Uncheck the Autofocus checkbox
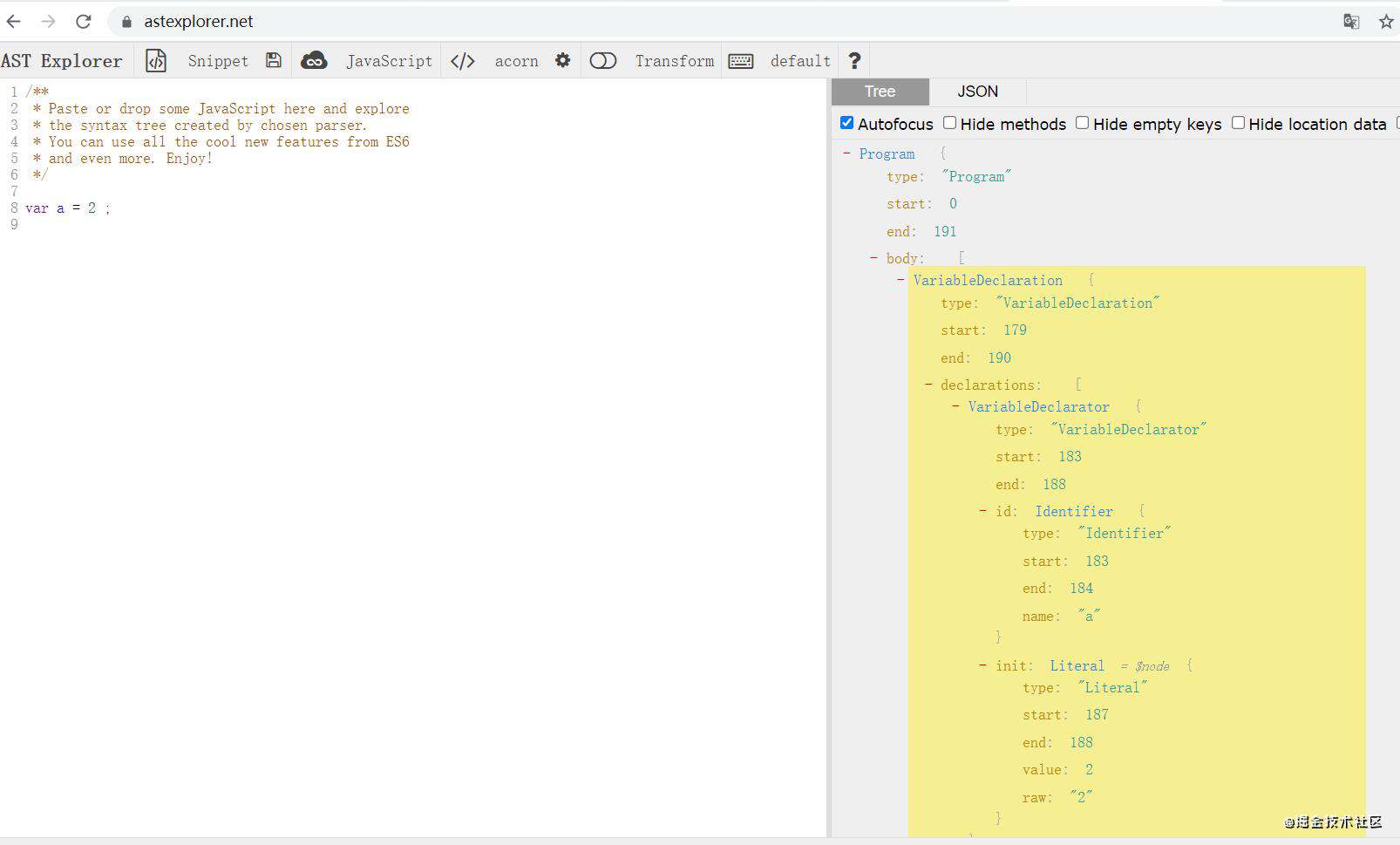 click(x=846, y=123)
